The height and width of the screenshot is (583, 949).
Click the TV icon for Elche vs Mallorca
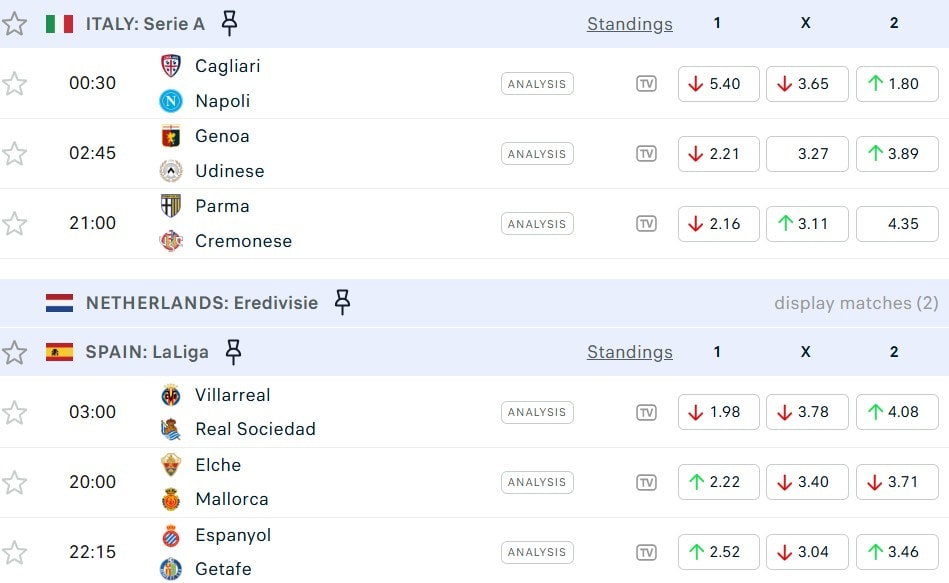[646, 482]
